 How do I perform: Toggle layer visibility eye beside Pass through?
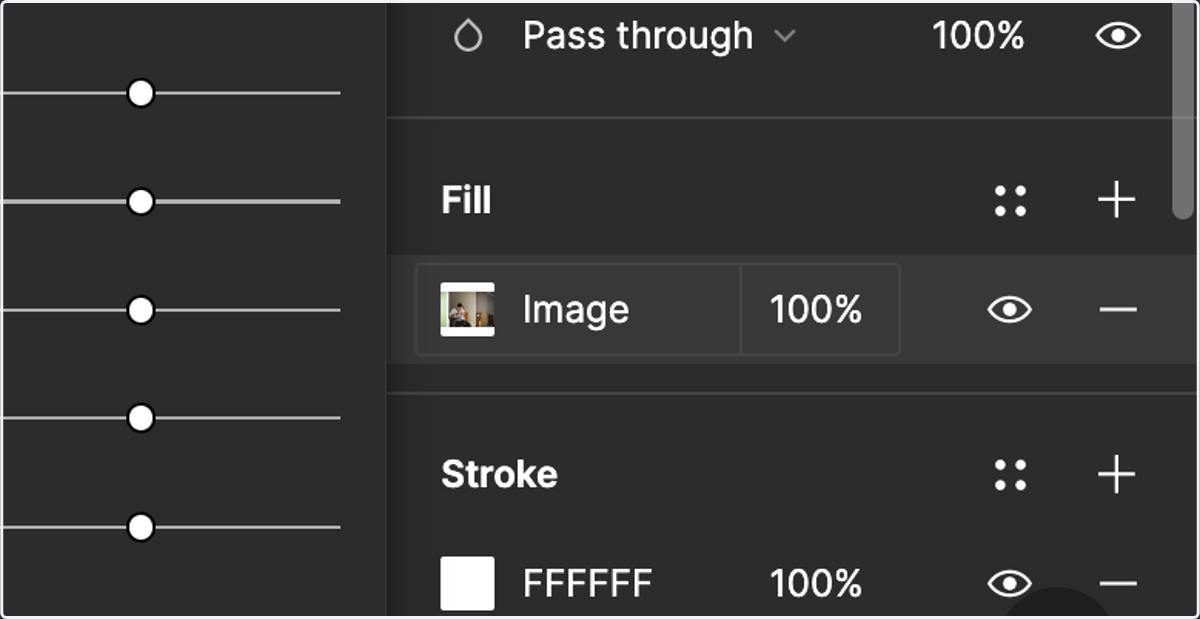coord(1118,37)
